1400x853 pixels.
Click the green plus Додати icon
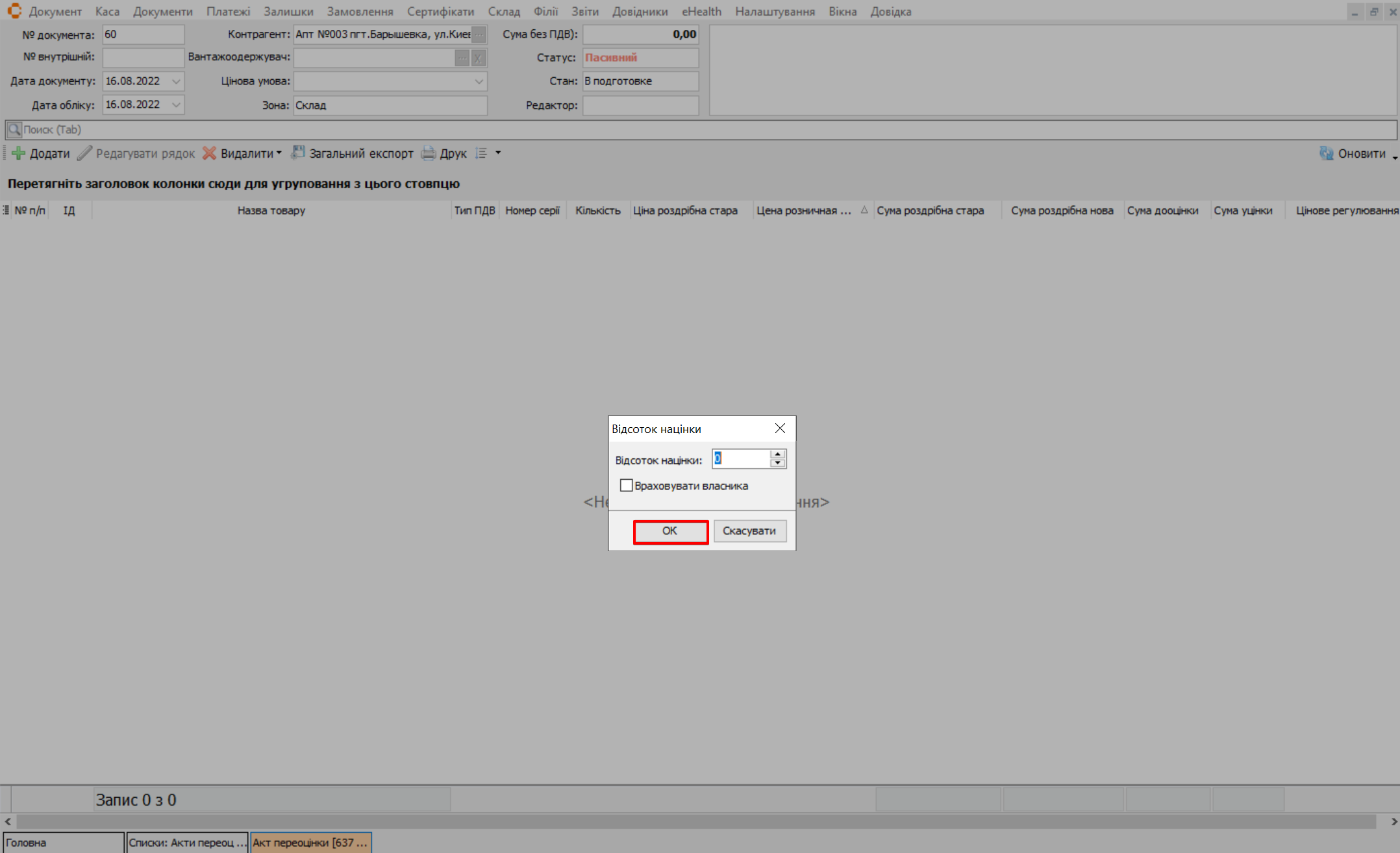pos(19,153)
